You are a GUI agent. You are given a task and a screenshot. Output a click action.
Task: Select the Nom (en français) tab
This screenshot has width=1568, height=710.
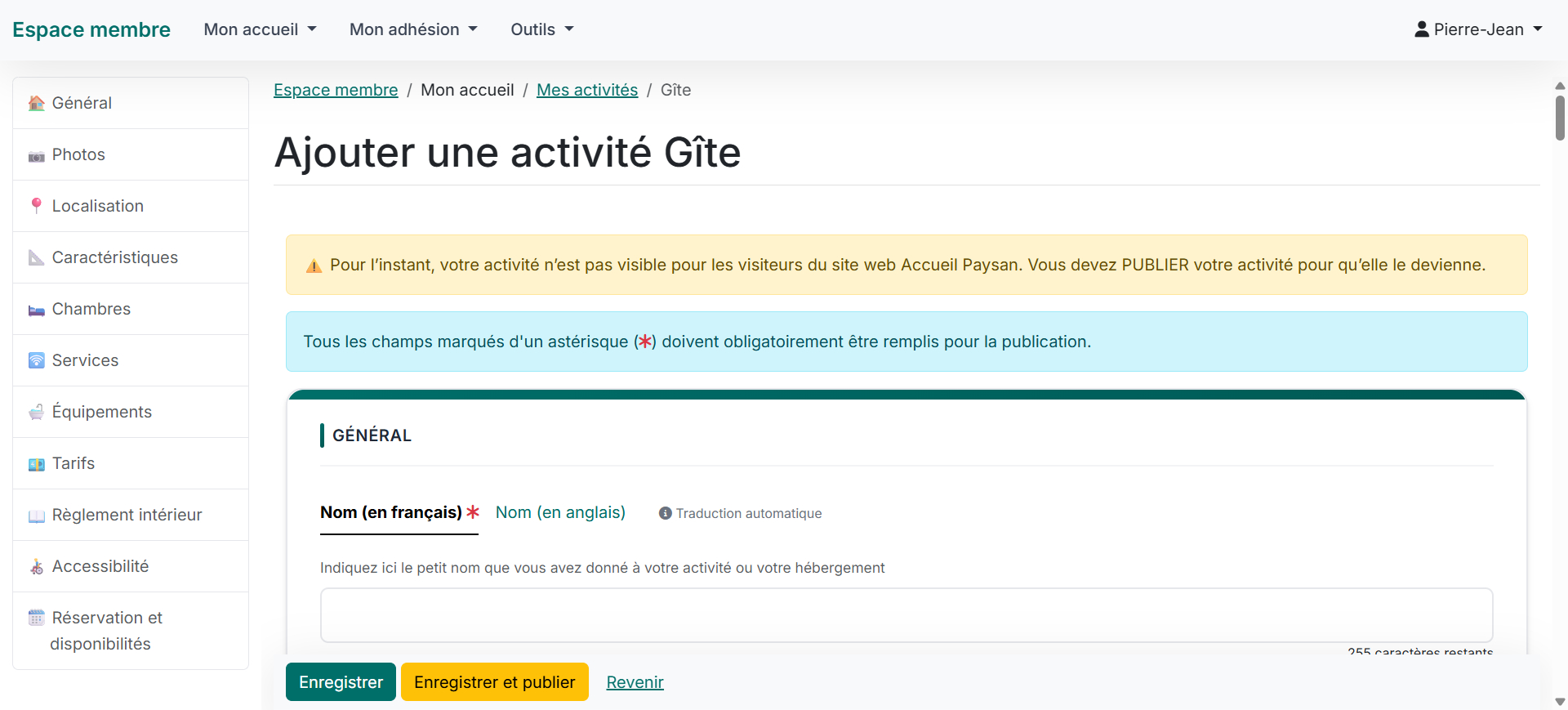point(391,512)
